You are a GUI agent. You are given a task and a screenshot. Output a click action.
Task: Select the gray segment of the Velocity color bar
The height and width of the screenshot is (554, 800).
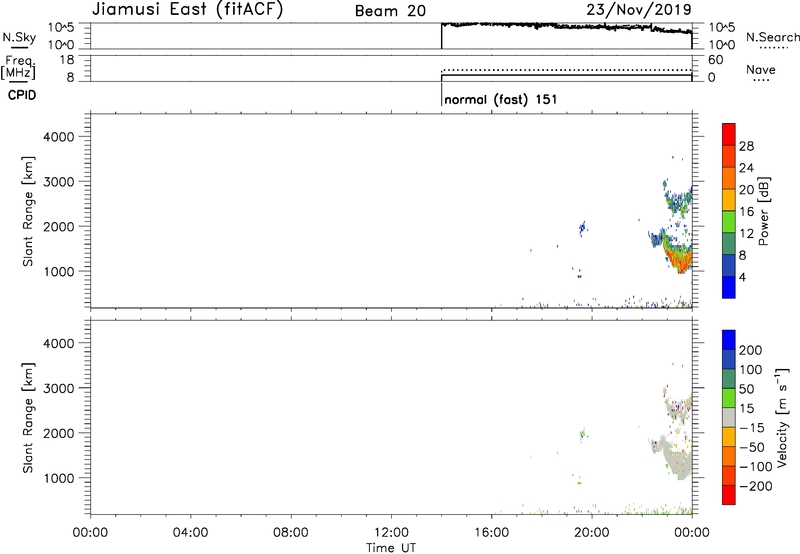click(729, 417)
